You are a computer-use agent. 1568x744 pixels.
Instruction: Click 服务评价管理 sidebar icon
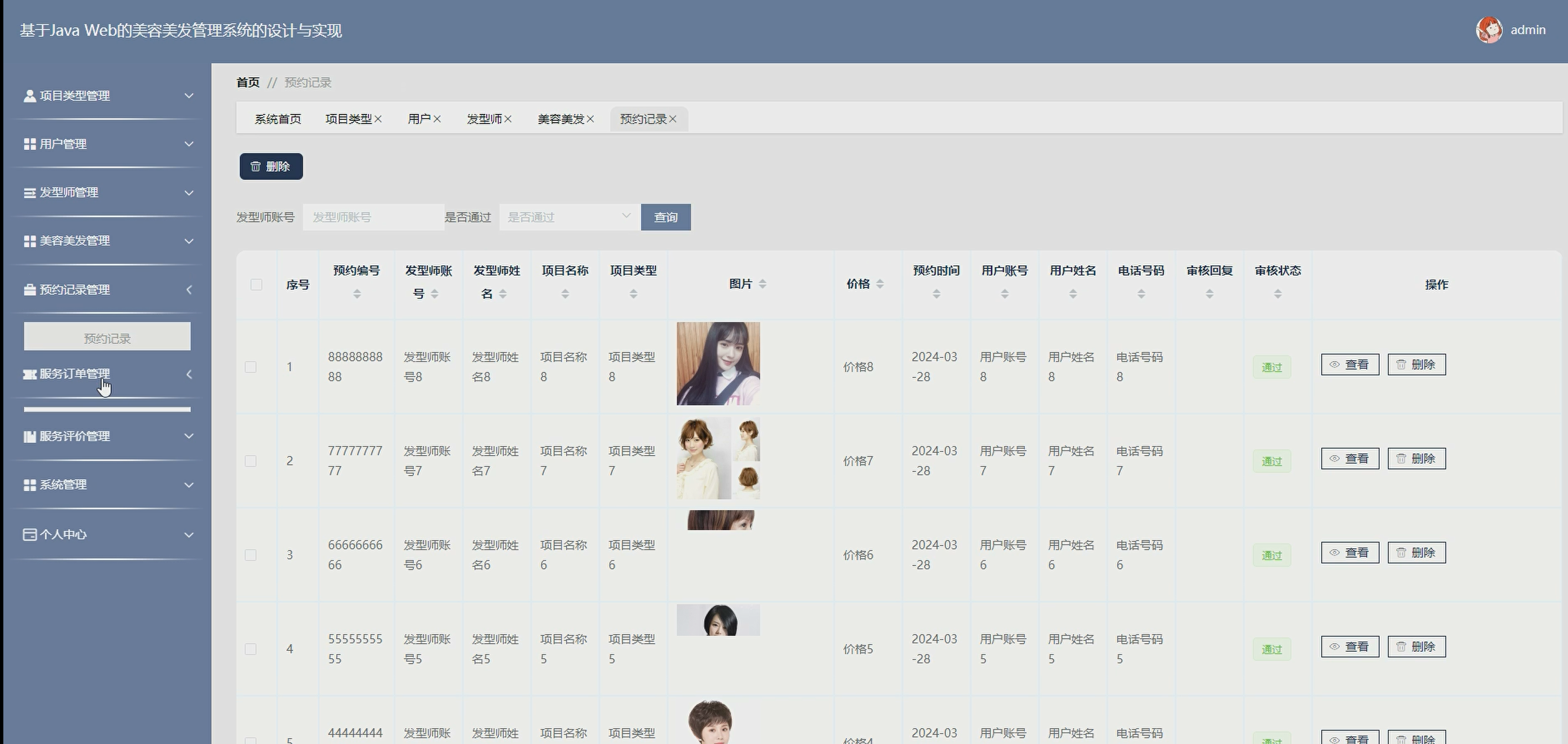coord(29,437)
